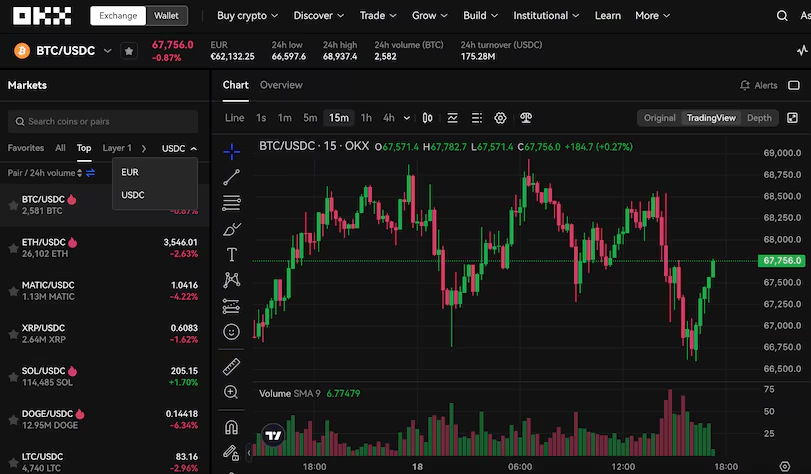Screen dimensions: 811x474
Task: Expand chart to fullscreen
Action: (x=792, y=118)
